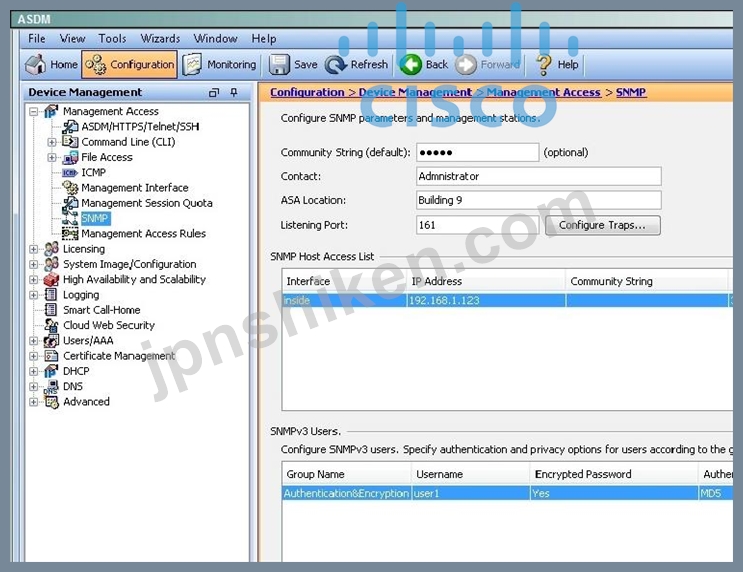This screenshot has width=743, height=572.
Task: Click the ASDM/HTTPS/Telnet/SSH item icon
Action: [70, 127]
